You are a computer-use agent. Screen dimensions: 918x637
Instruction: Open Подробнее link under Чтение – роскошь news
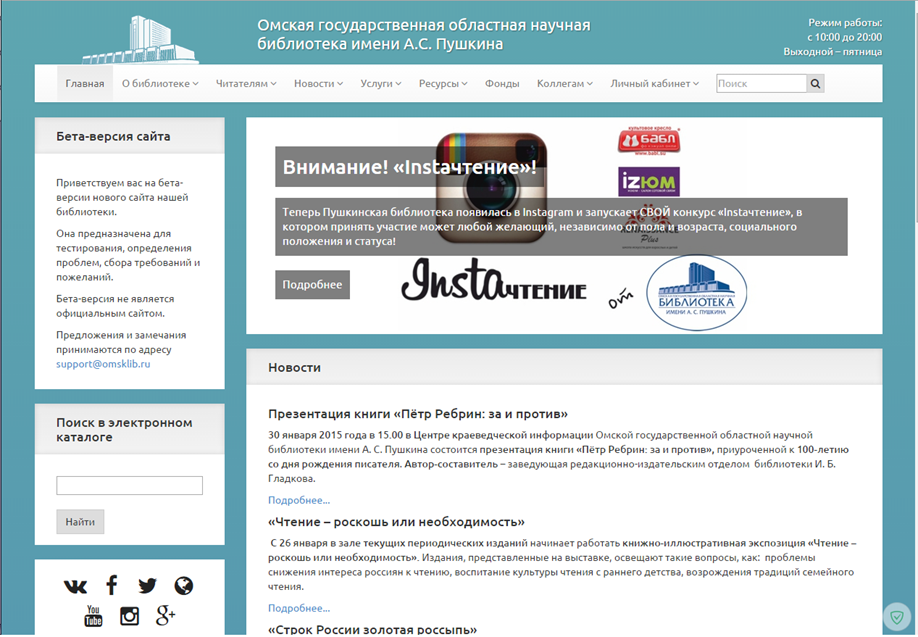(x=299, y=608)
